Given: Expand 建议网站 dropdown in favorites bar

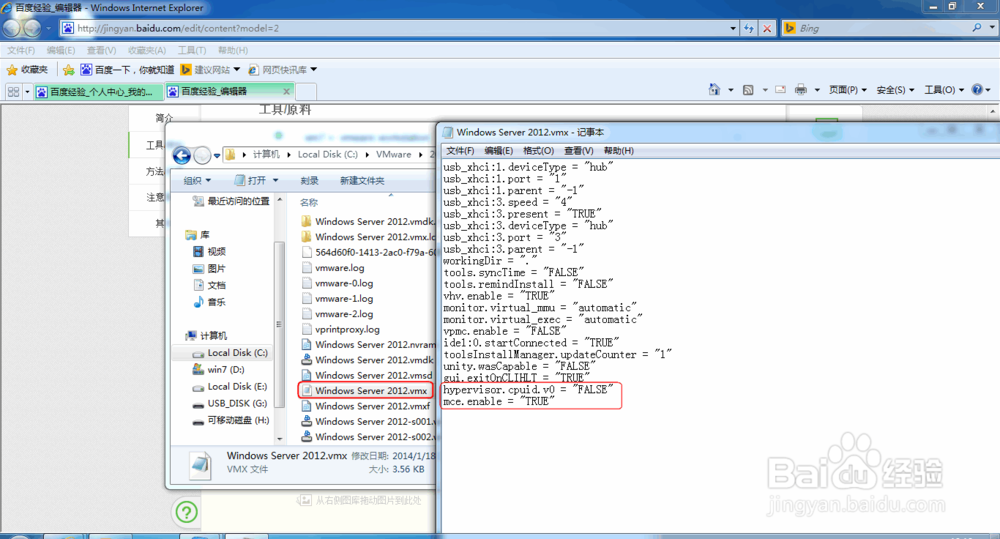Looking at the screenshot, I should (x=237, y=70).
